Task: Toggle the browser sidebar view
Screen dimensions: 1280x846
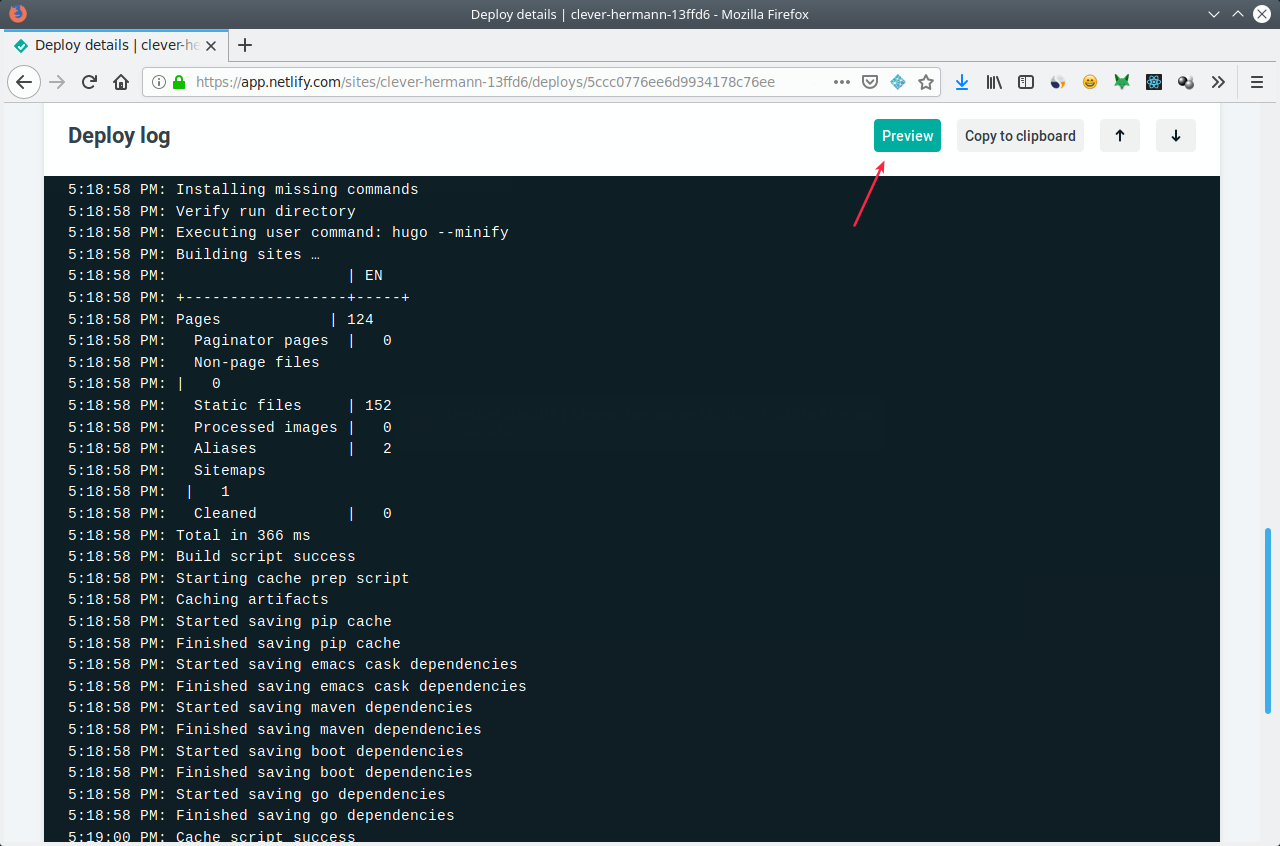Action: click(x=1026, y=82)
